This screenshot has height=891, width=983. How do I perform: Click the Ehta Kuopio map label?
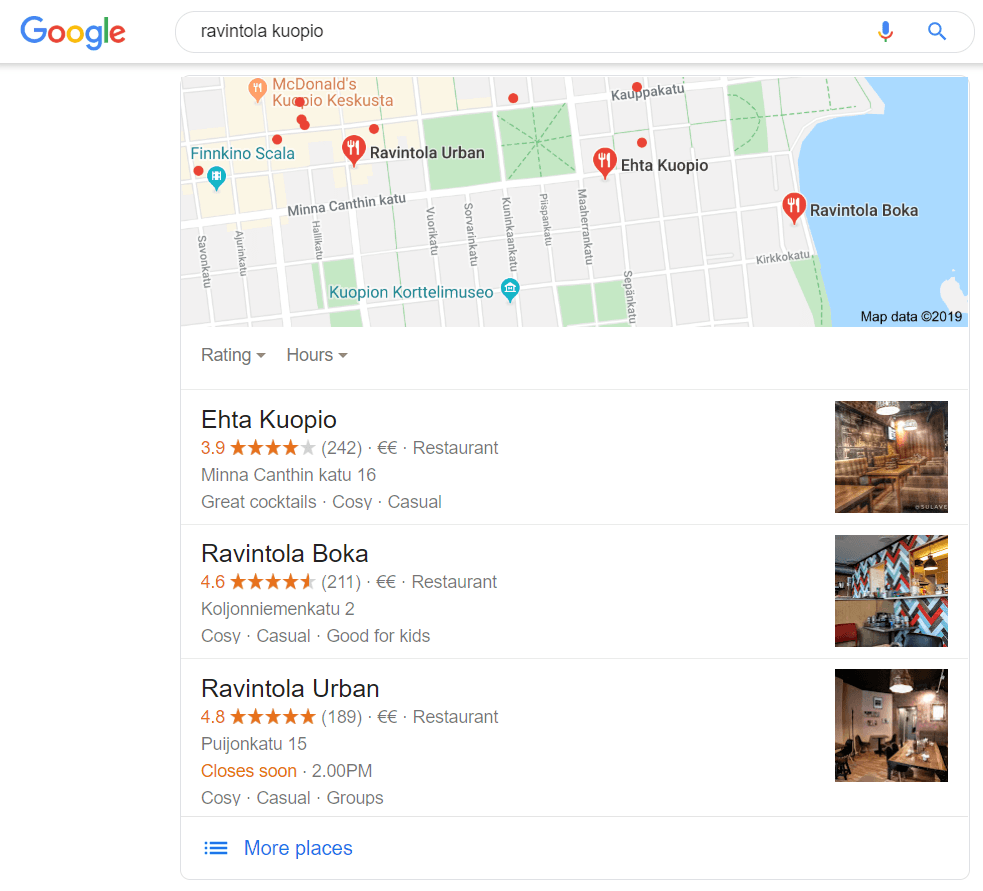coord(665,165)
